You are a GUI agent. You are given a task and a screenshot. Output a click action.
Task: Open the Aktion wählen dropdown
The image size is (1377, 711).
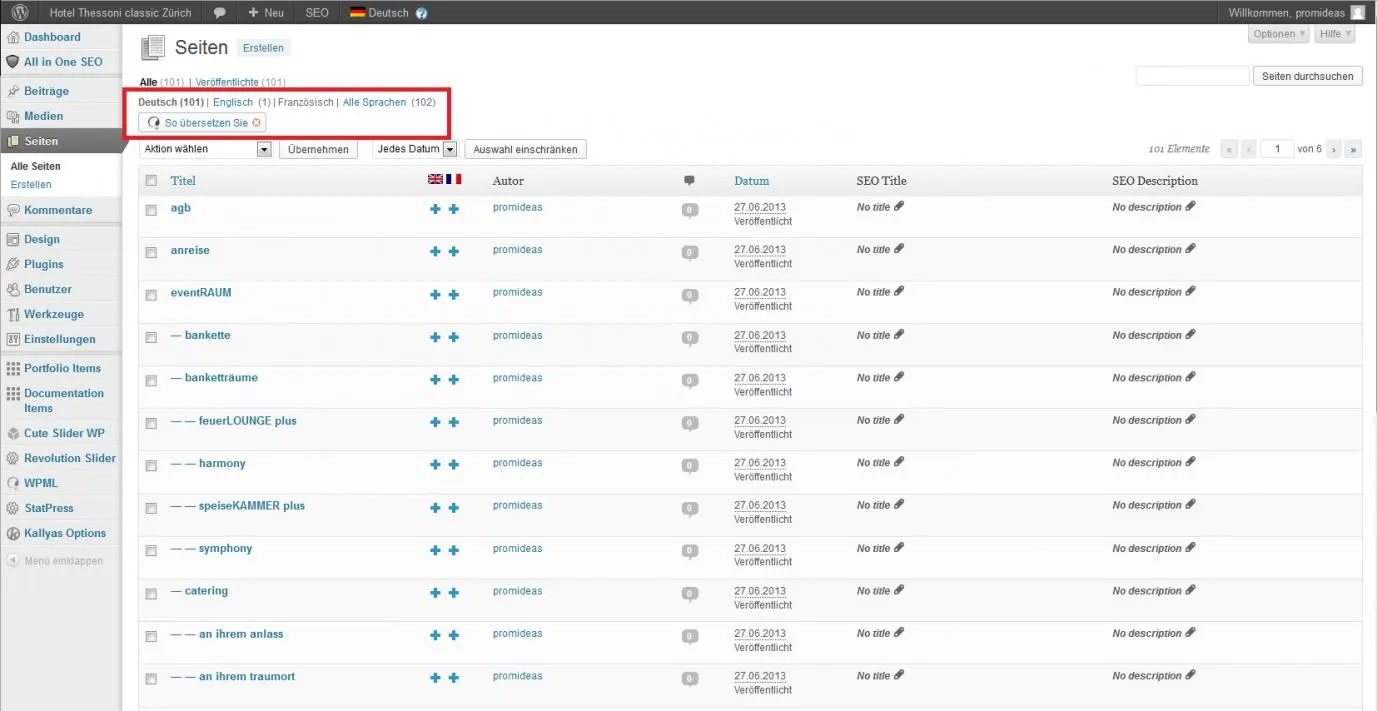click(x=206, y=149)
